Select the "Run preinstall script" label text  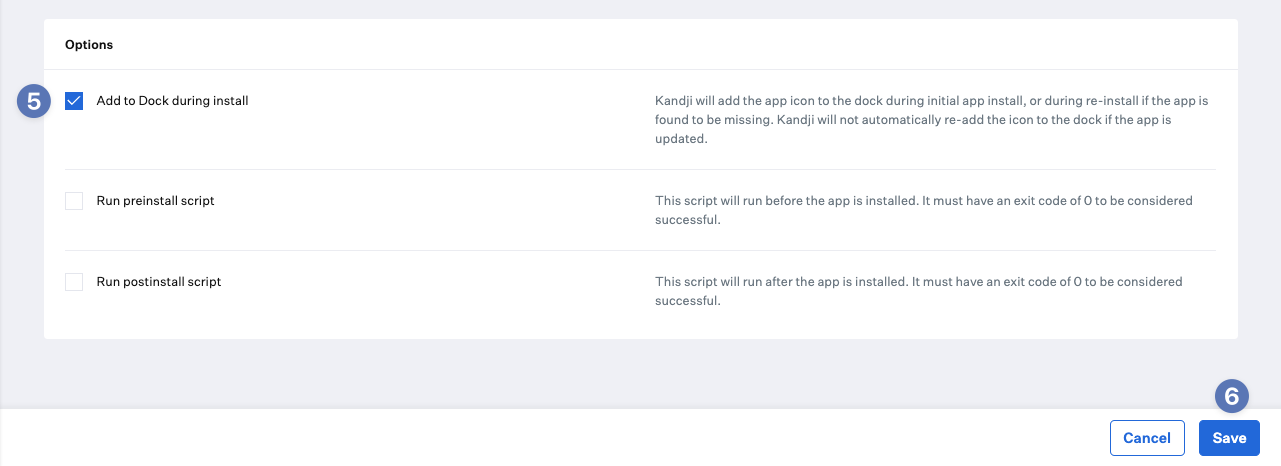tap(155, 201)
